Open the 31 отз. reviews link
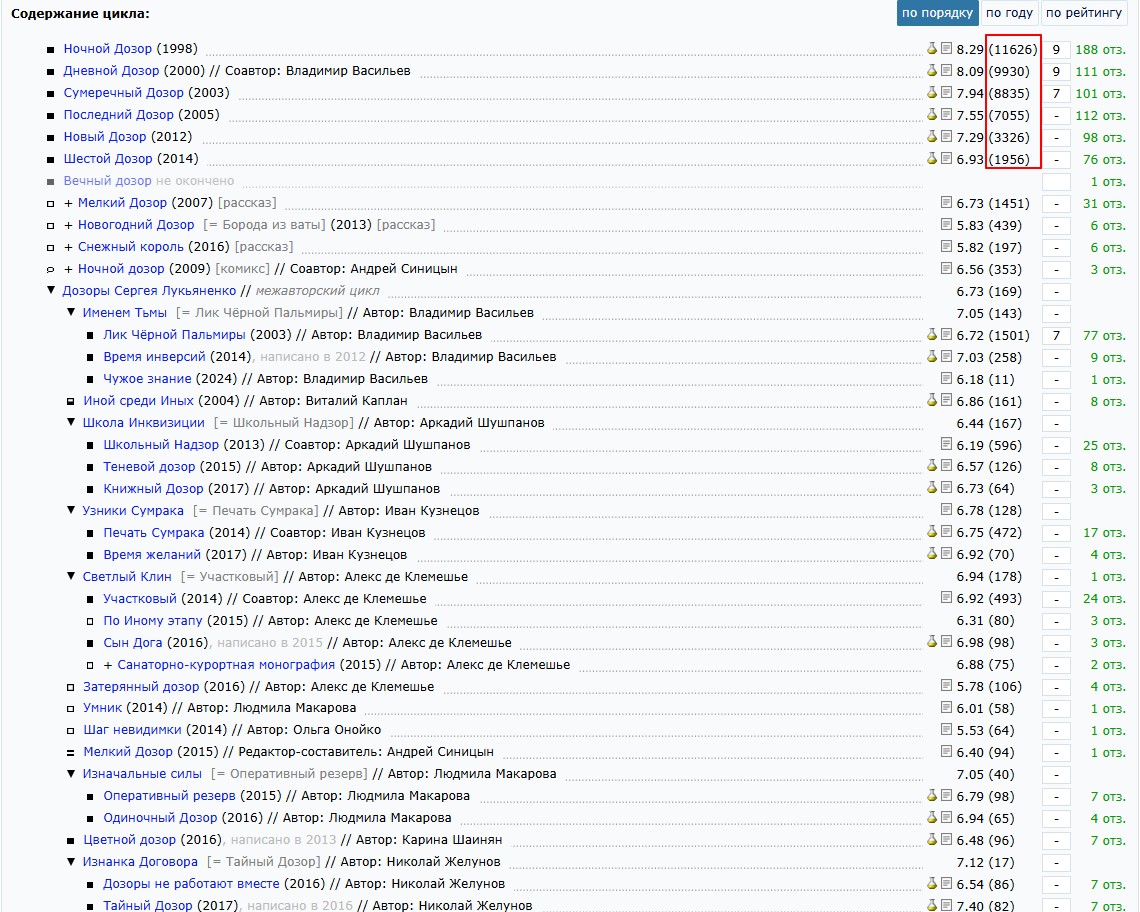Viewport: 1140px width, 912px height. 1104,204
